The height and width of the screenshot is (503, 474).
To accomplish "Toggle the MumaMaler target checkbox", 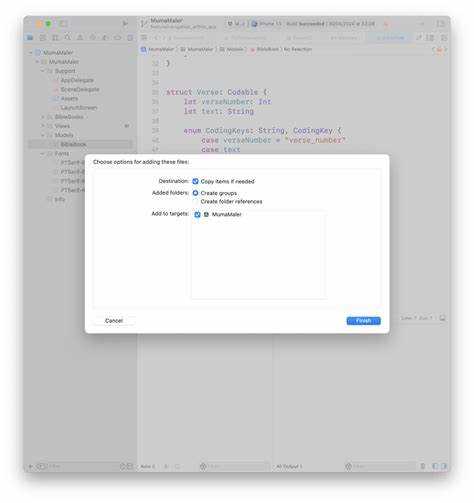I will (197, 214).
